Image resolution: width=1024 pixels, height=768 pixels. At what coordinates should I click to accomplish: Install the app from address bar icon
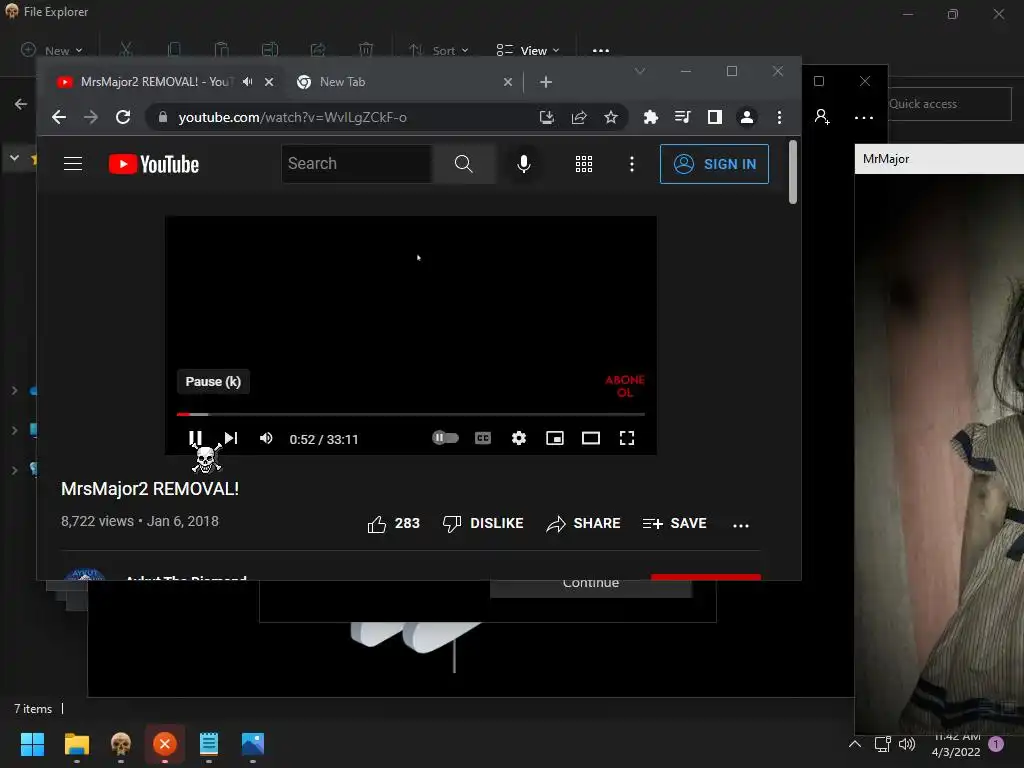[547, 117]
